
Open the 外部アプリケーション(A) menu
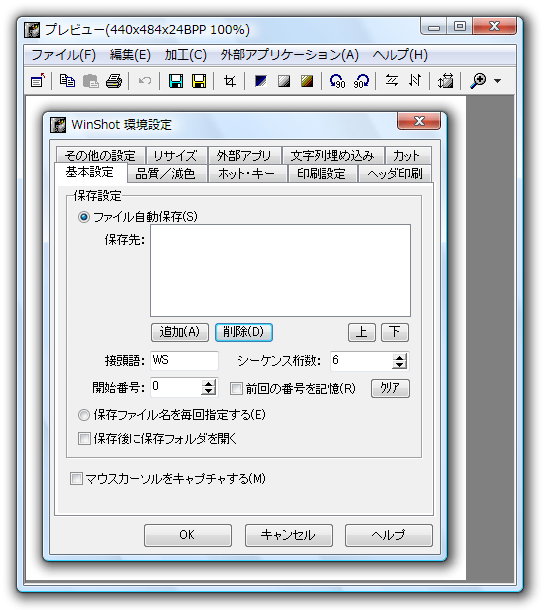pyautogui.click(x=290, y=55)
